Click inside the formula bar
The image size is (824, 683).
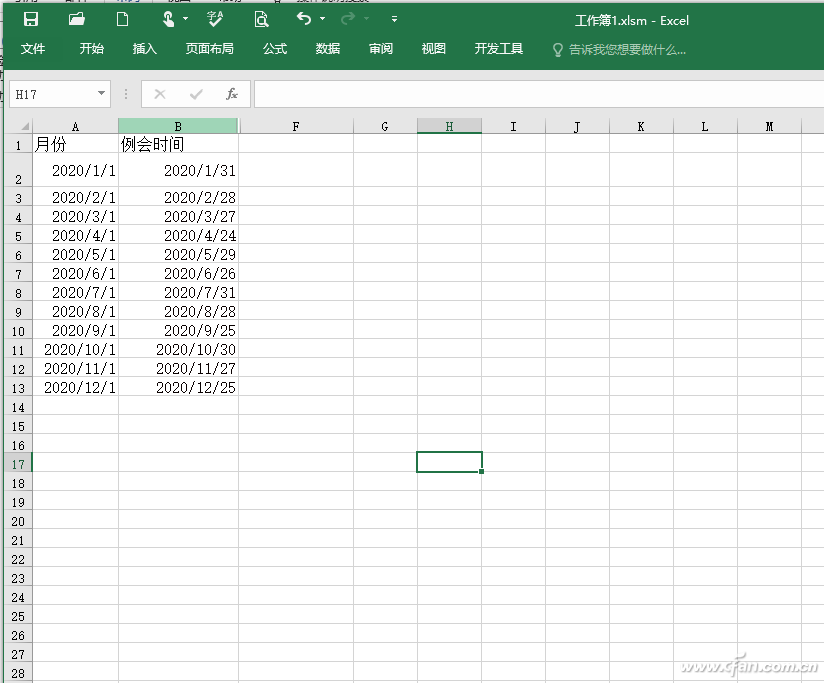point(539,94)
